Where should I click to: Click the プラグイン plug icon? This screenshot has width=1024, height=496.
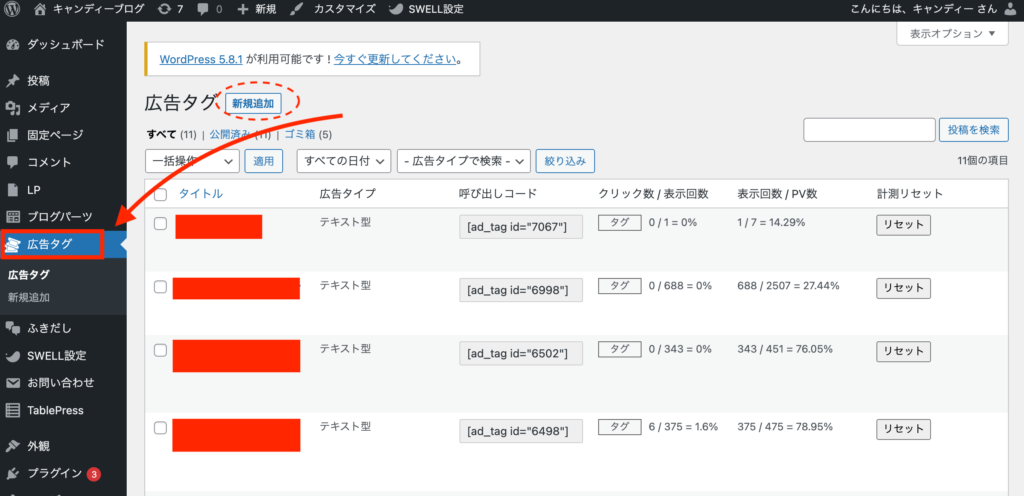pyautogui.click(x=13, y=474)
